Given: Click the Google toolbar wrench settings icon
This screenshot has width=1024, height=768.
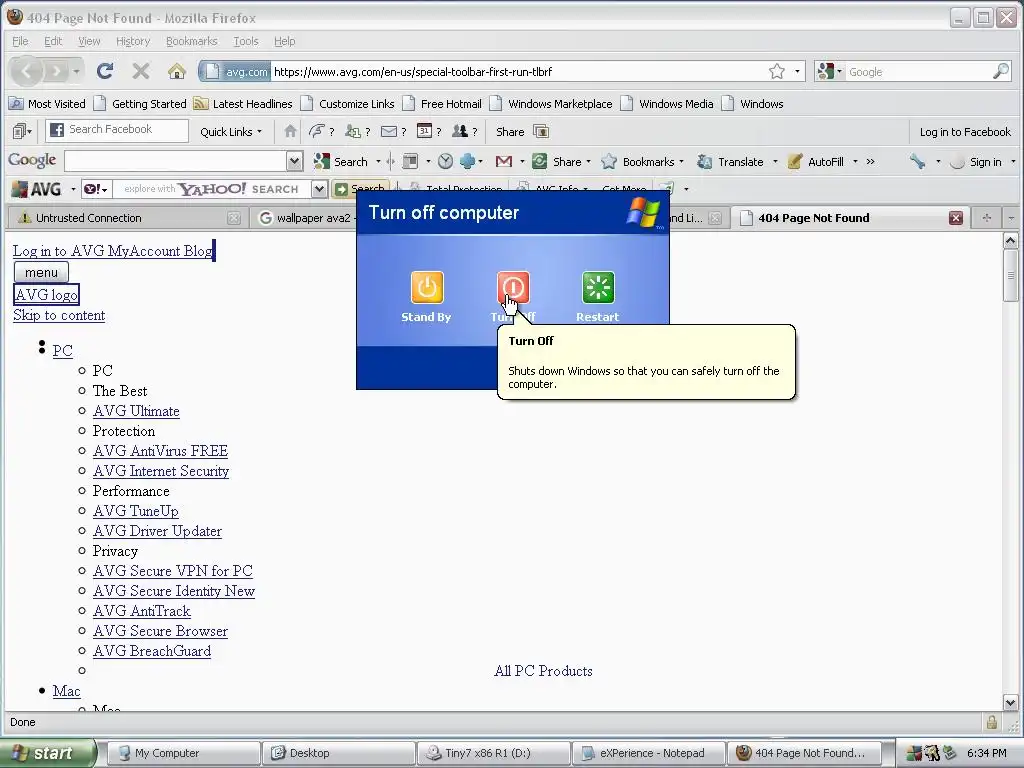Looking at the screenshot, I should click(x=918, y=161).
